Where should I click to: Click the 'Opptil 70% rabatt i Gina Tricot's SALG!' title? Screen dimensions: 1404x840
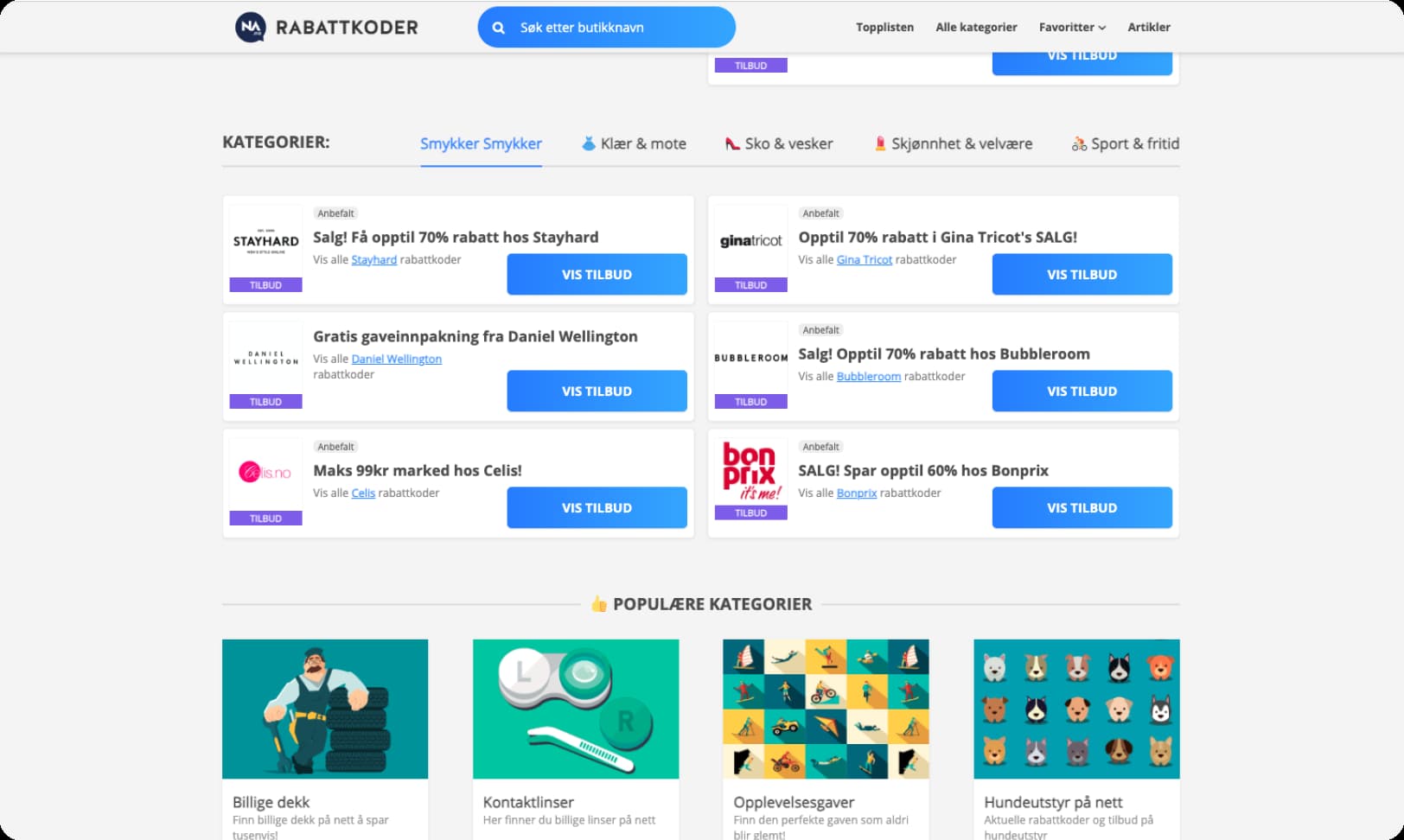coord(937,237)
